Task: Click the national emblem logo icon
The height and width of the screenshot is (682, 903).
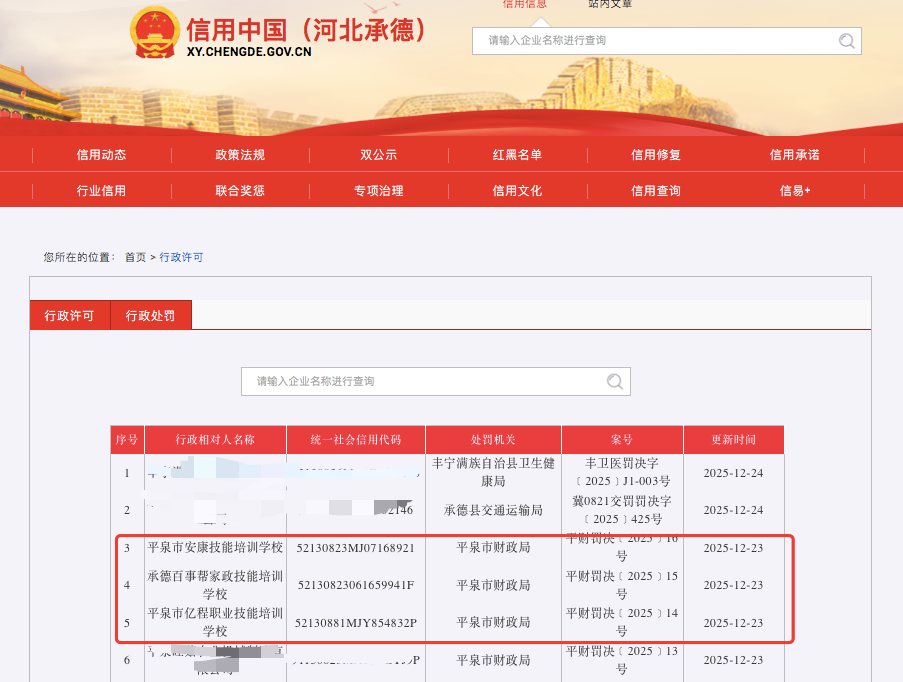Action: click(x=154, y=32)
